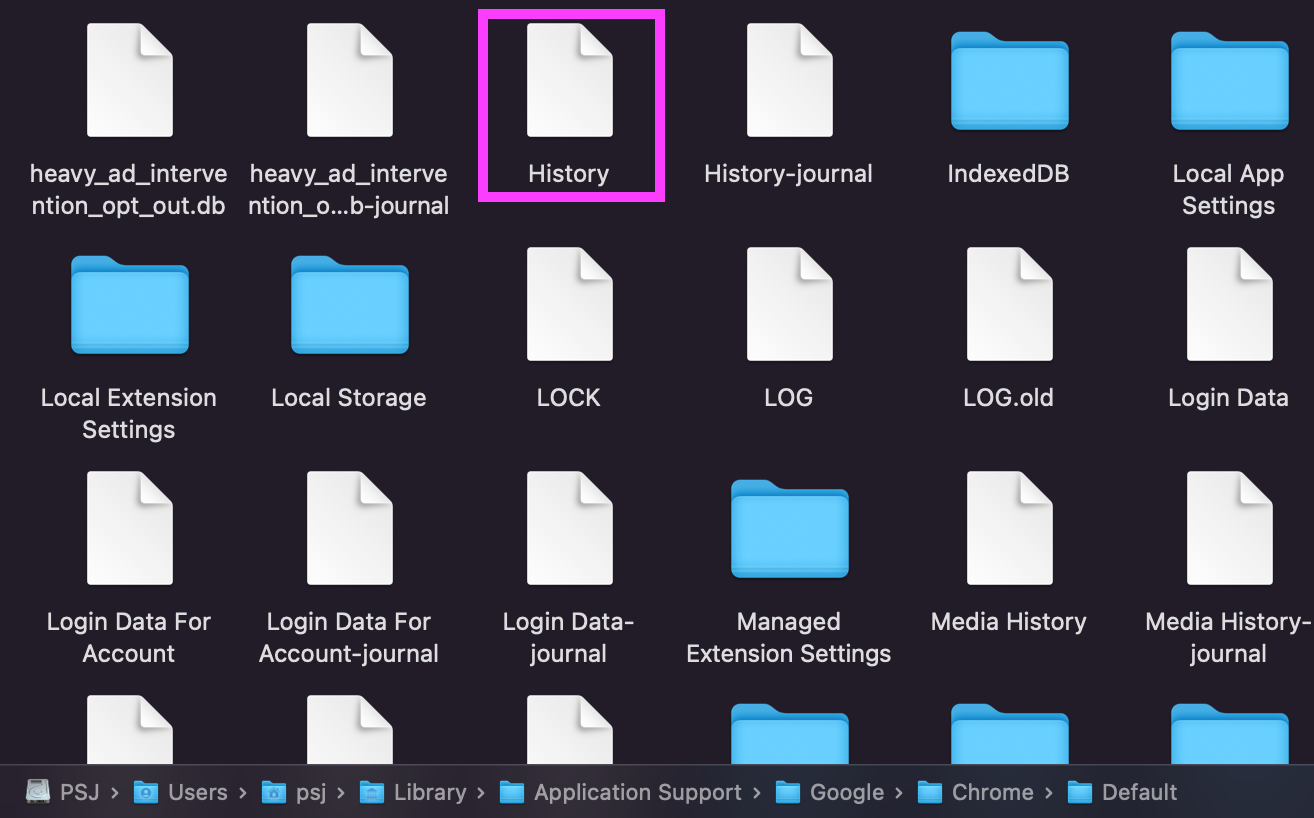This screenshot has height=818, width=1314.
Task: Go to Application Support in path bar
Action: [620, 792]
